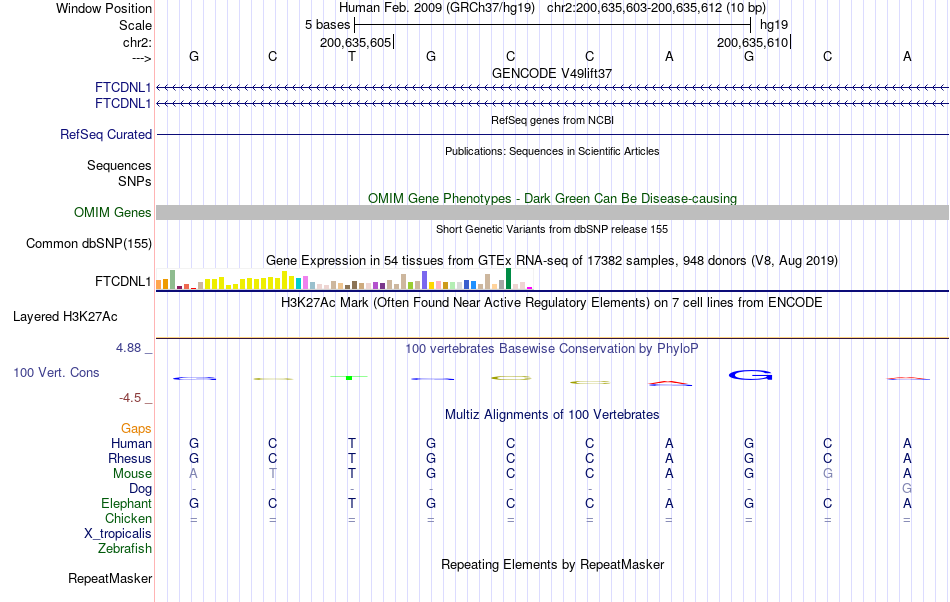Select the Scale label
The width and height of the screenshot is (950, 602).
[x=135, y=25]
